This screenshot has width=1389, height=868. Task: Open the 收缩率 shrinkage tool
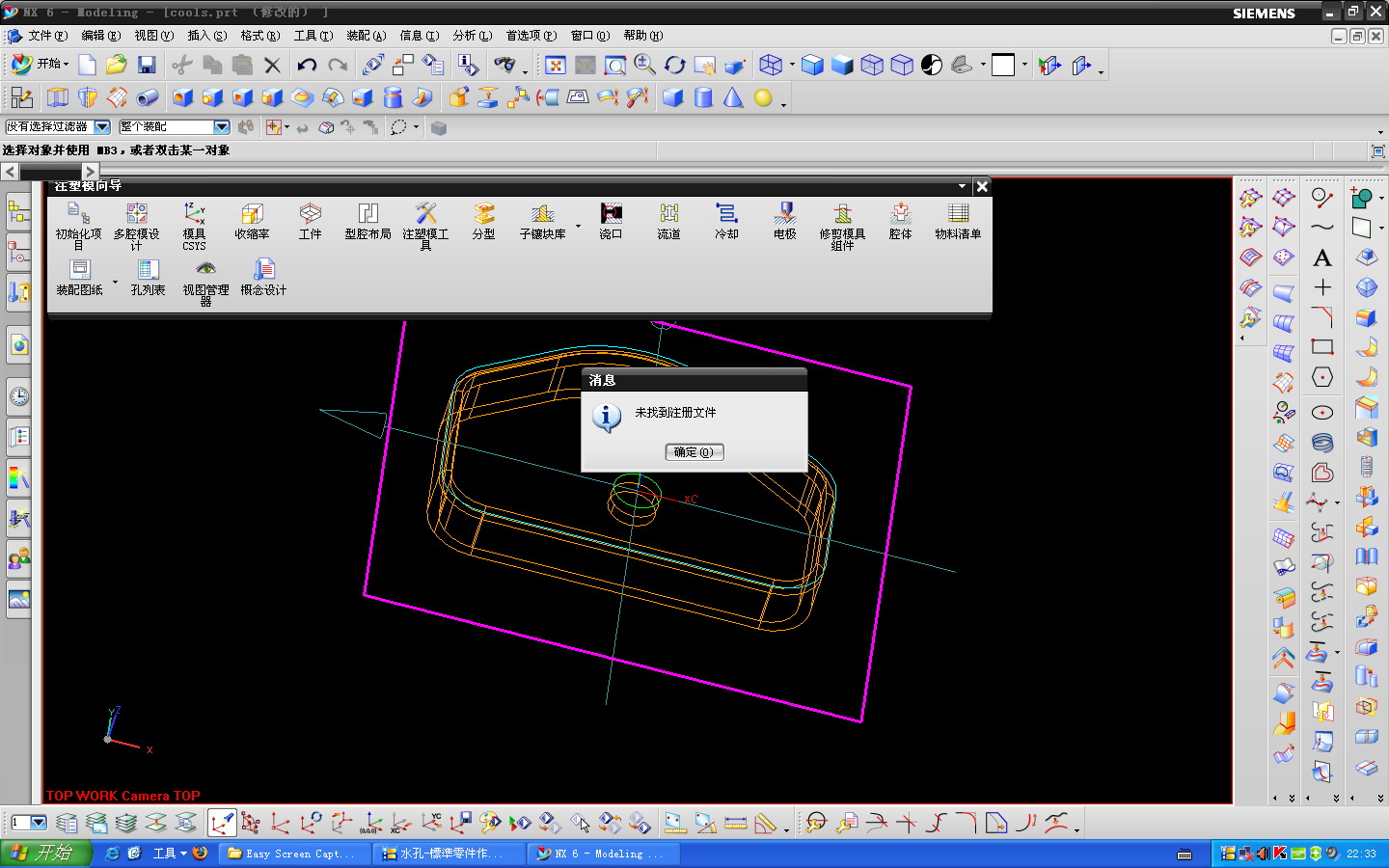[x=252, y=214]
